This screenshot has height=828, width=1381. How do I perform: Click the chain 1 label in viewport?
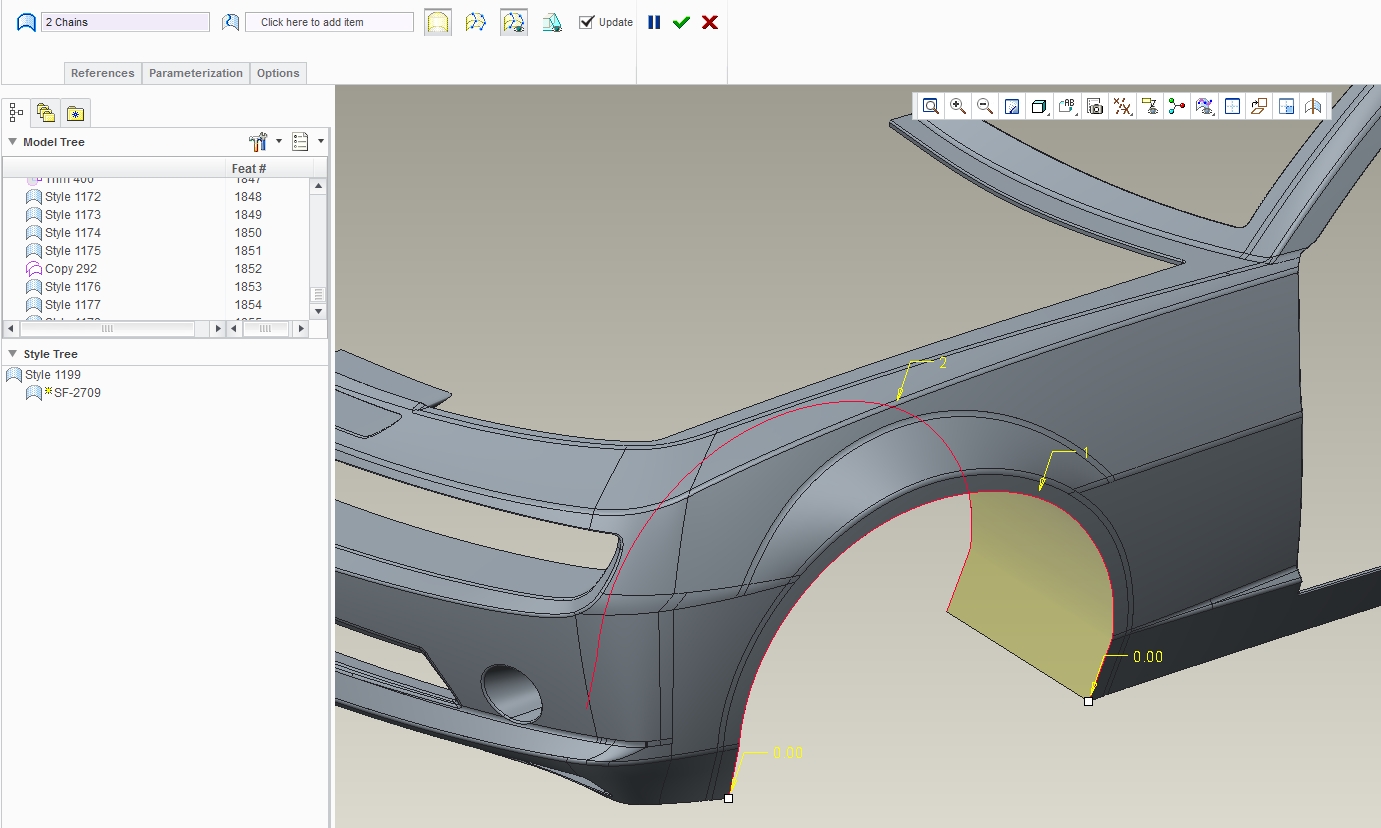pyautogui.click(x=1085, y=453)
